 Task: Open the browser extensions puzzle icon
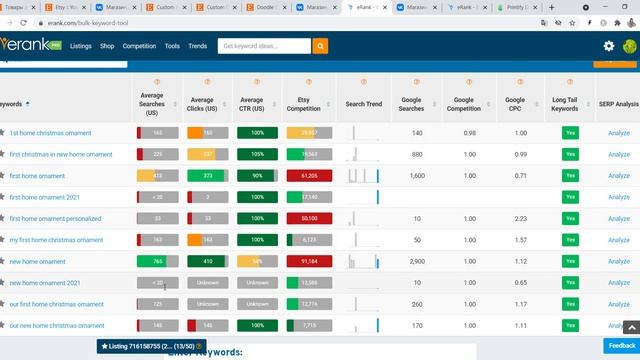pyautogui.click(x=617, y=23)
